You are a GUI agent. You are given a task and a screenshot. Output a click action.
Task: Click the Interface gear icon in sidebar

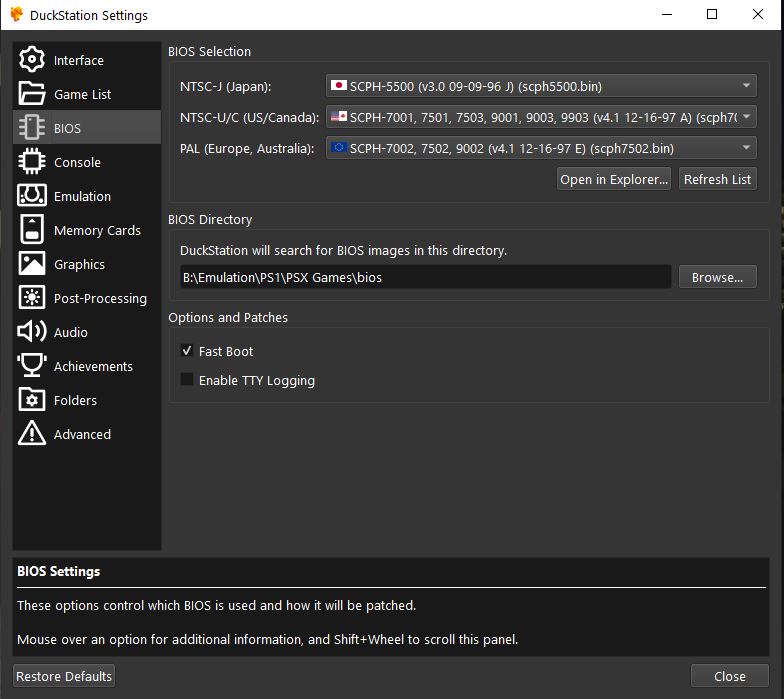32,60
